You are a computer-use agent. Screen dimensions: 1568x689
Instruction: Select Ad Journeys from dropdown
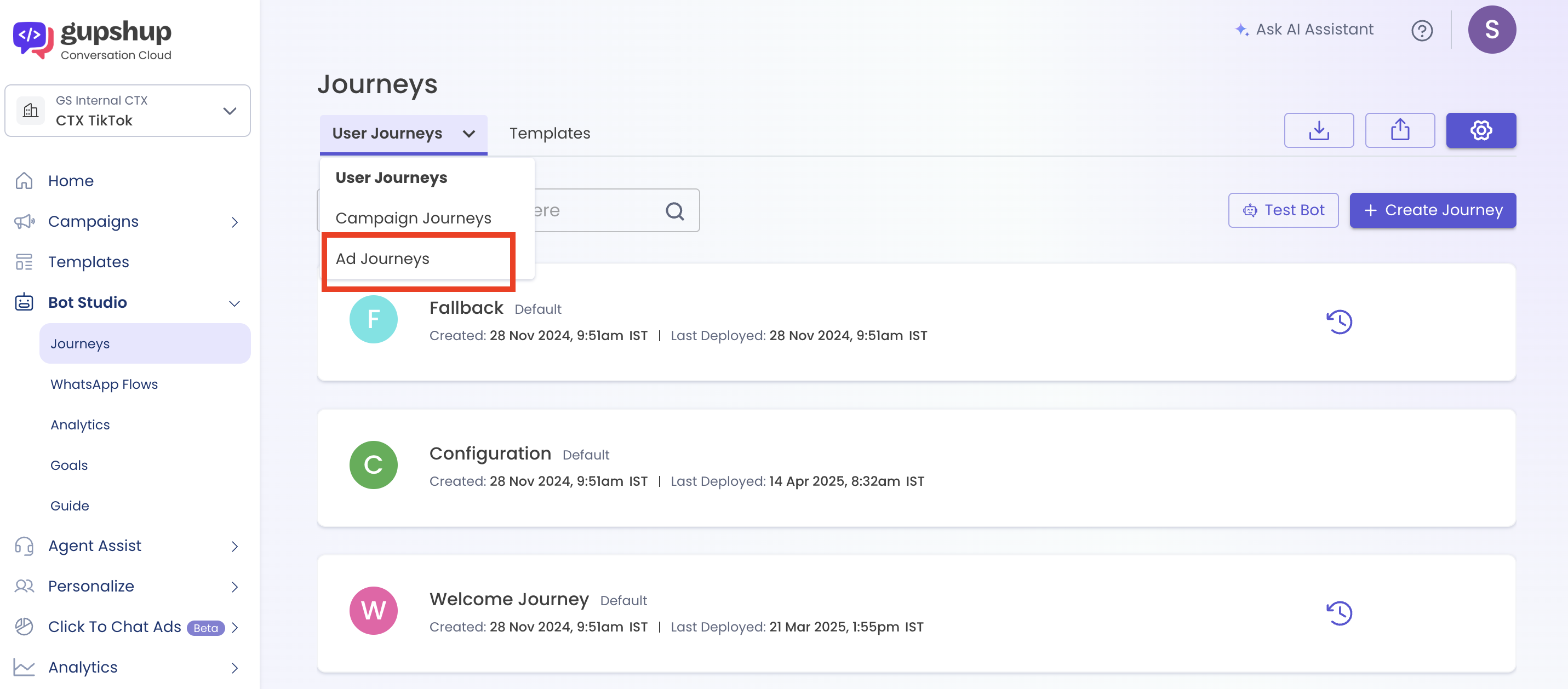pos(383,259)
